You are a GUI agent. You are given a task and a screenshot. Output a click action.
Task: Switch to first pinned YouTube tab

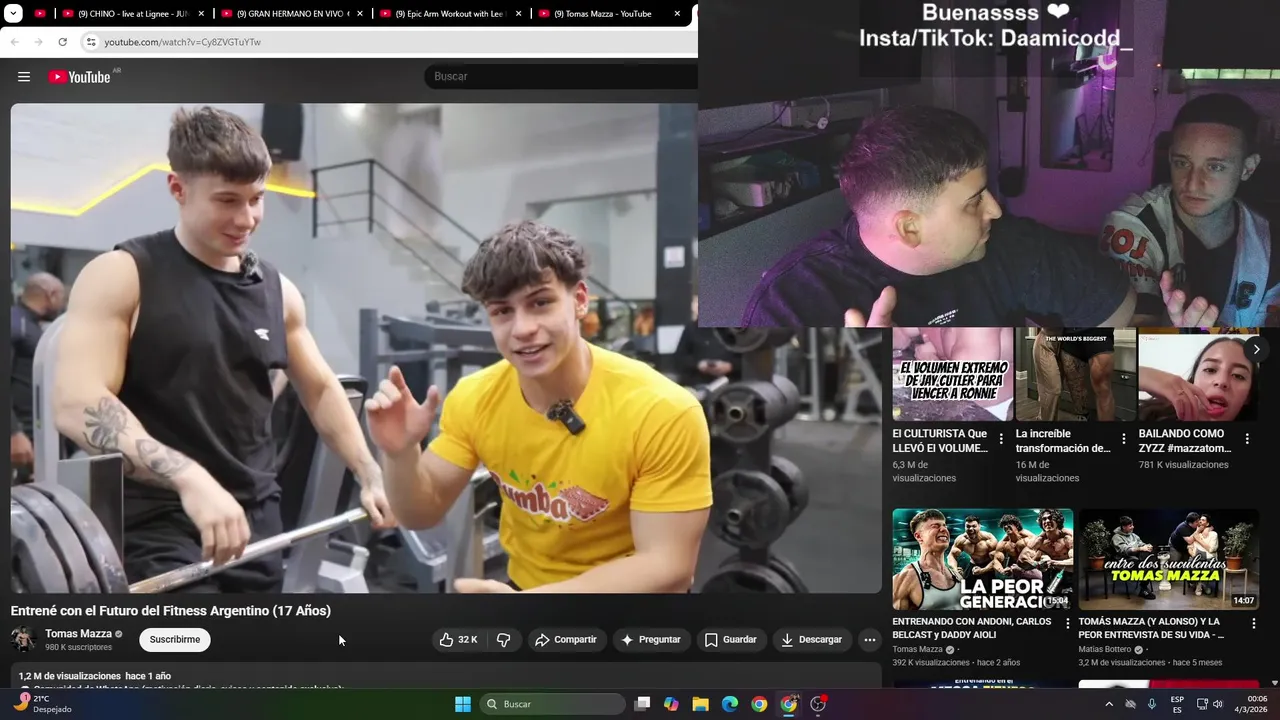(x=40, y=14)
